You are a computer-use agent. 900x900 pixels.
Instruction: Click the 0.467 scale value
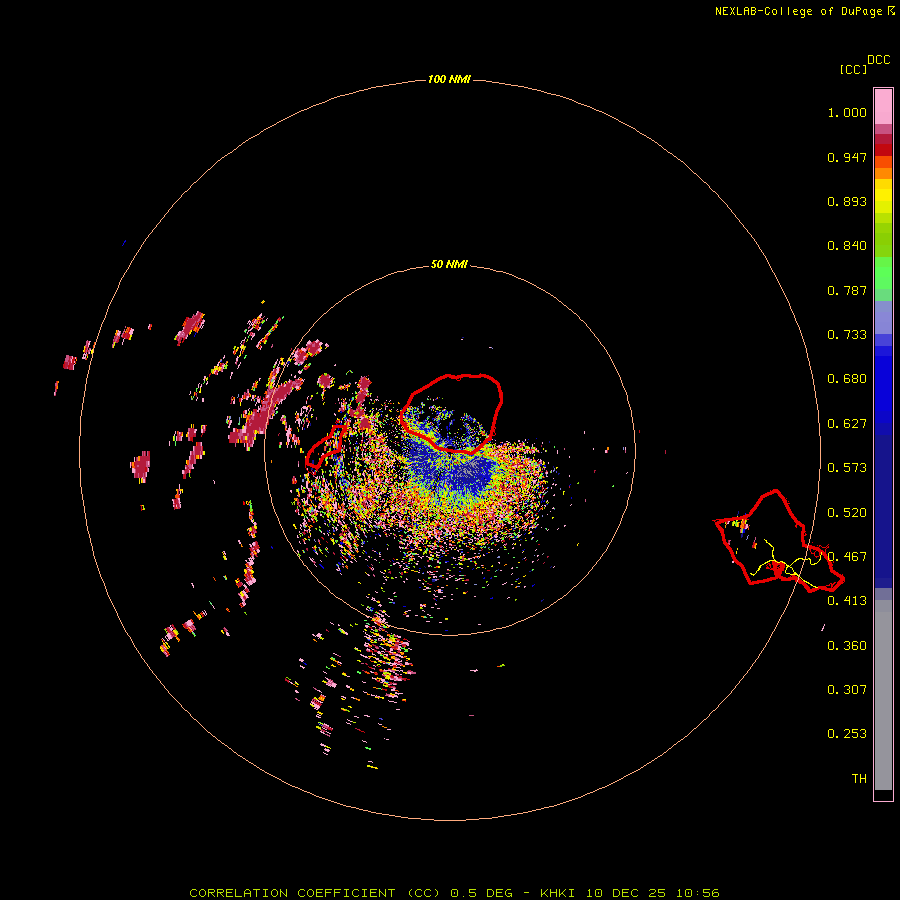coord(847,557)
